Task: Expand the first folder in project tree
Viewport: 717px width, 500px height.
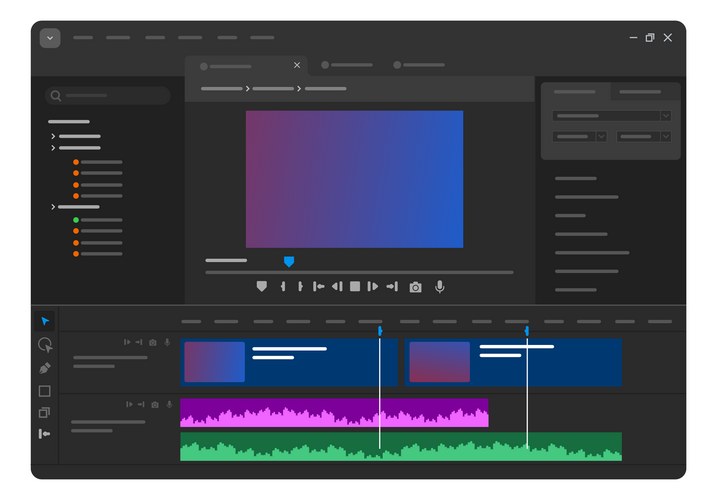Action: click(53, 136)
